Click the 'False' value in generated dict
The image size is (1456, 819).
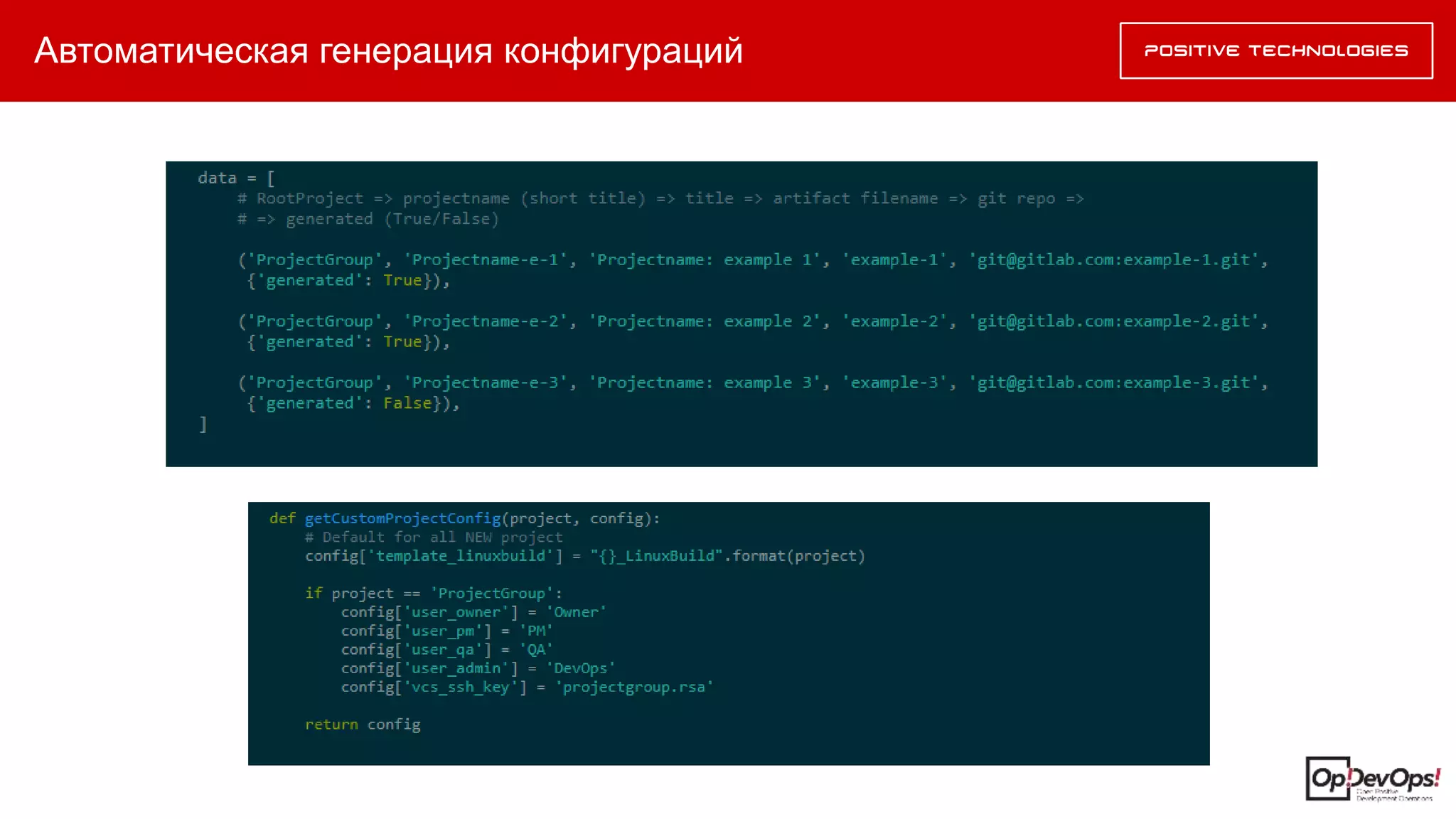tap(408, 403)
